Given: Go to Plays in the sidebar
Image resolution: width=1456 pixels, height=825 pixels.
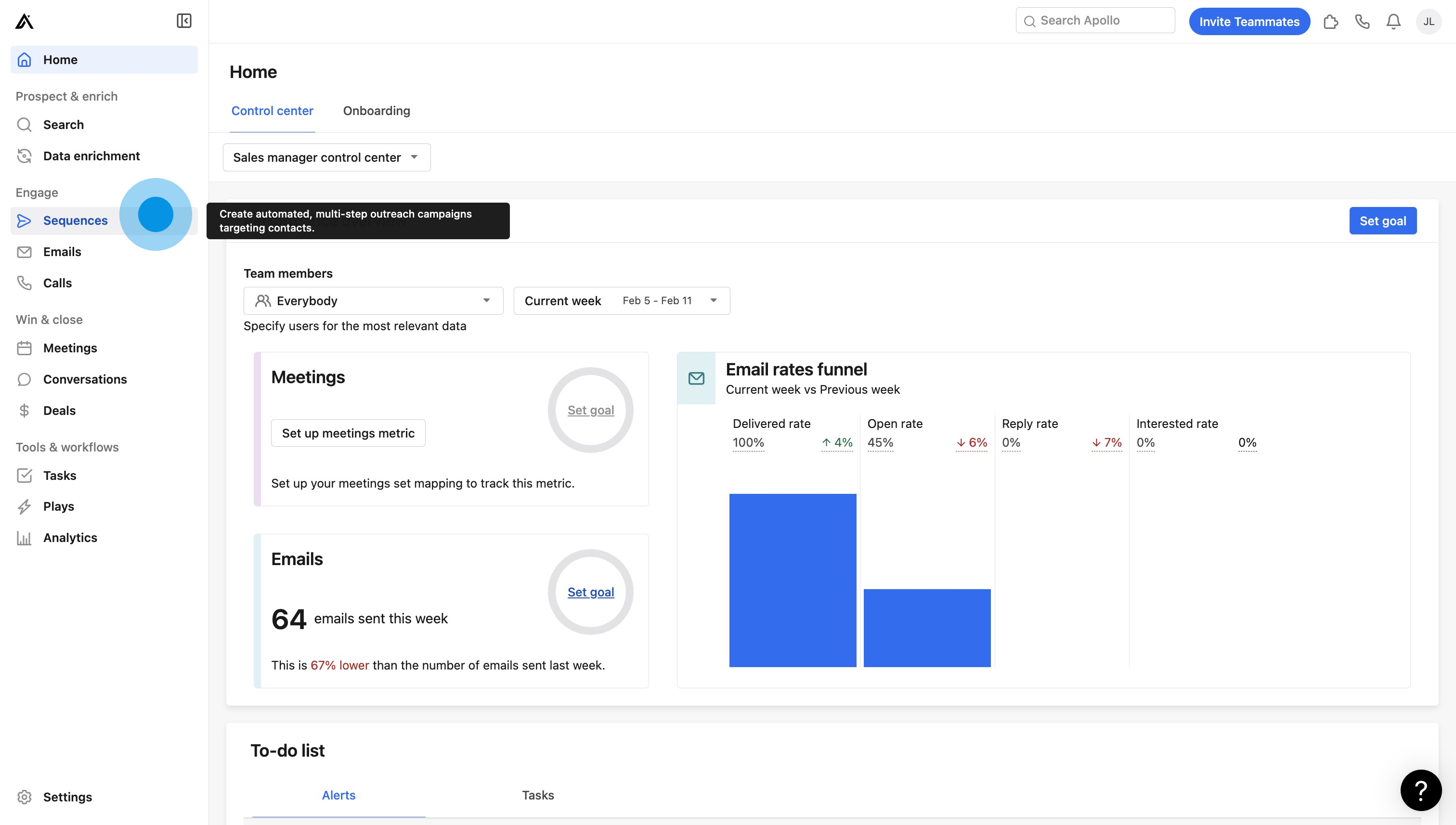Looking at the screenshot, I should click(x=58, y=506).
